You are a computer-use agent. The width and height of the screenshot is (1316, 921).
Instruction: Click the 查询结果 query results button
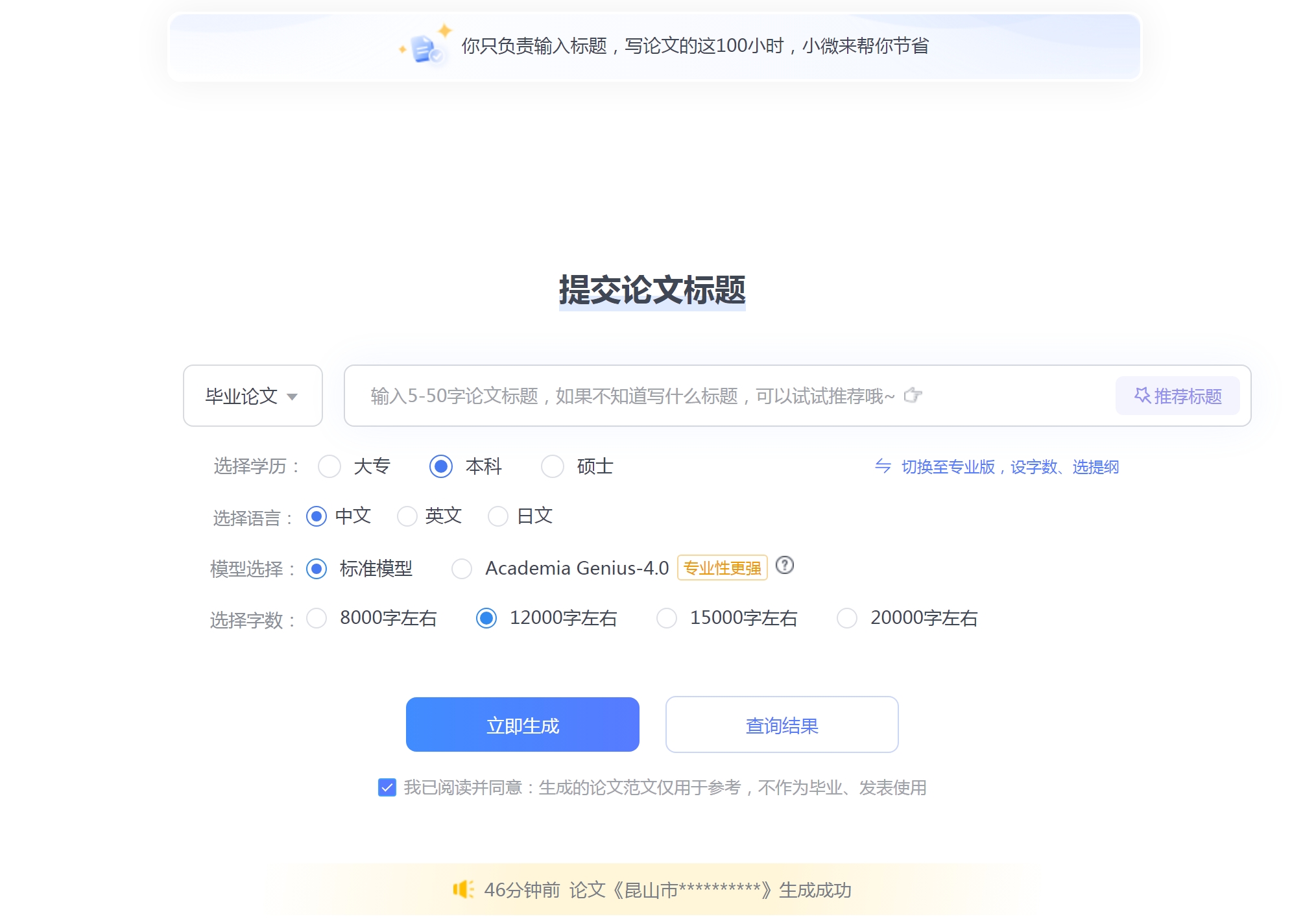[x=781, y=724]
